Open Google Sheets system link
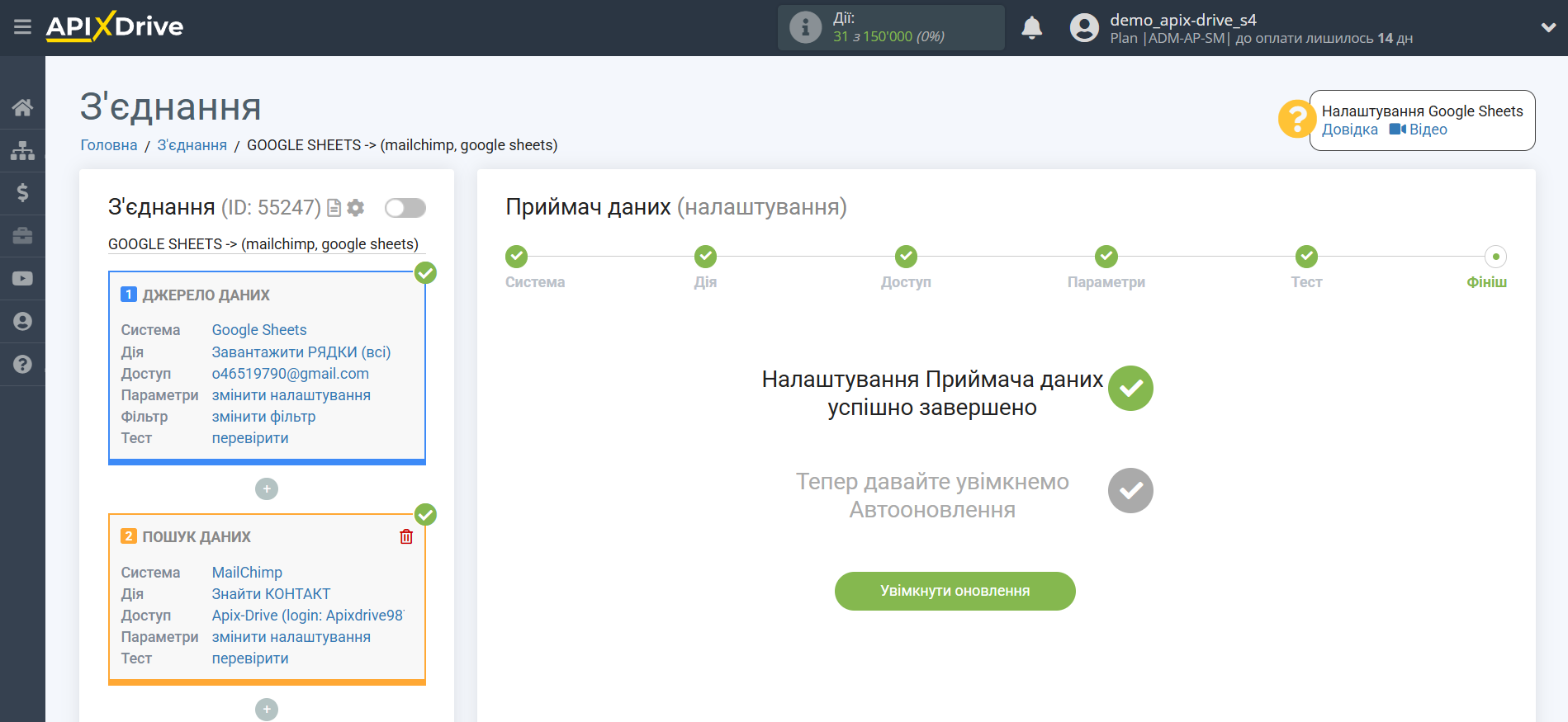1568x722 pixels. pyautogui.click(x=259, y=330)
